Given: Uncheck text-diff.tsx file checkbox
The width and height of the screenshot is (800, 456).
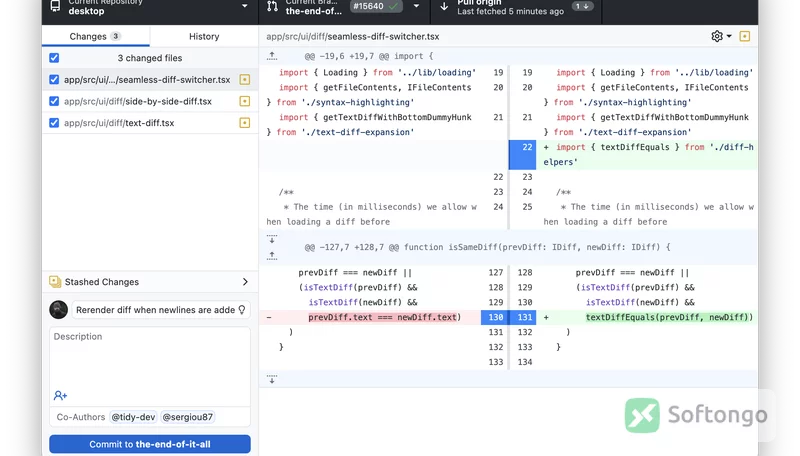Looking at the screenshot, I should click(54, 123).
